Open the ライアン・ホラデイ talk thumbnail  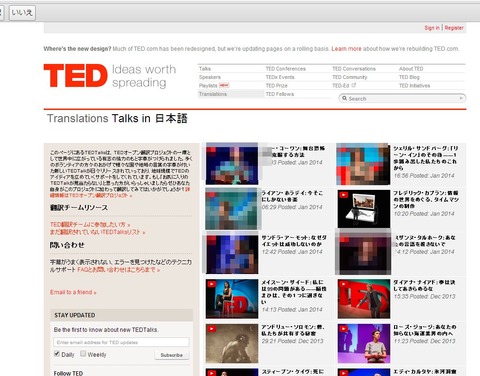click(x=232, y=209)
